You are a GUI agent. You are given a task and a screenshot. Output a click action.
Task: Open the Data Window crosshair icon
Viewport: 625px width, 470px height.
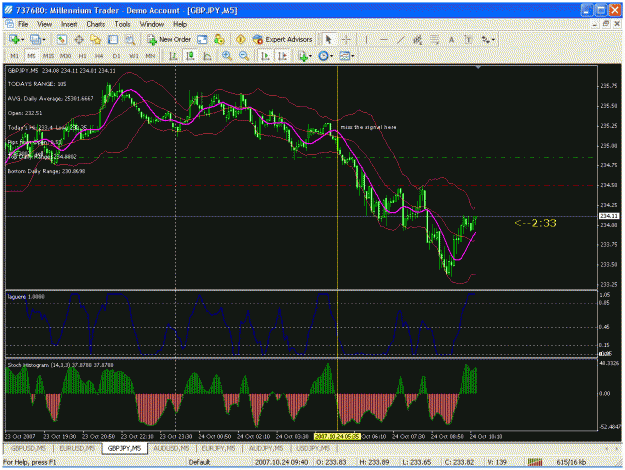tap(79, 39)
